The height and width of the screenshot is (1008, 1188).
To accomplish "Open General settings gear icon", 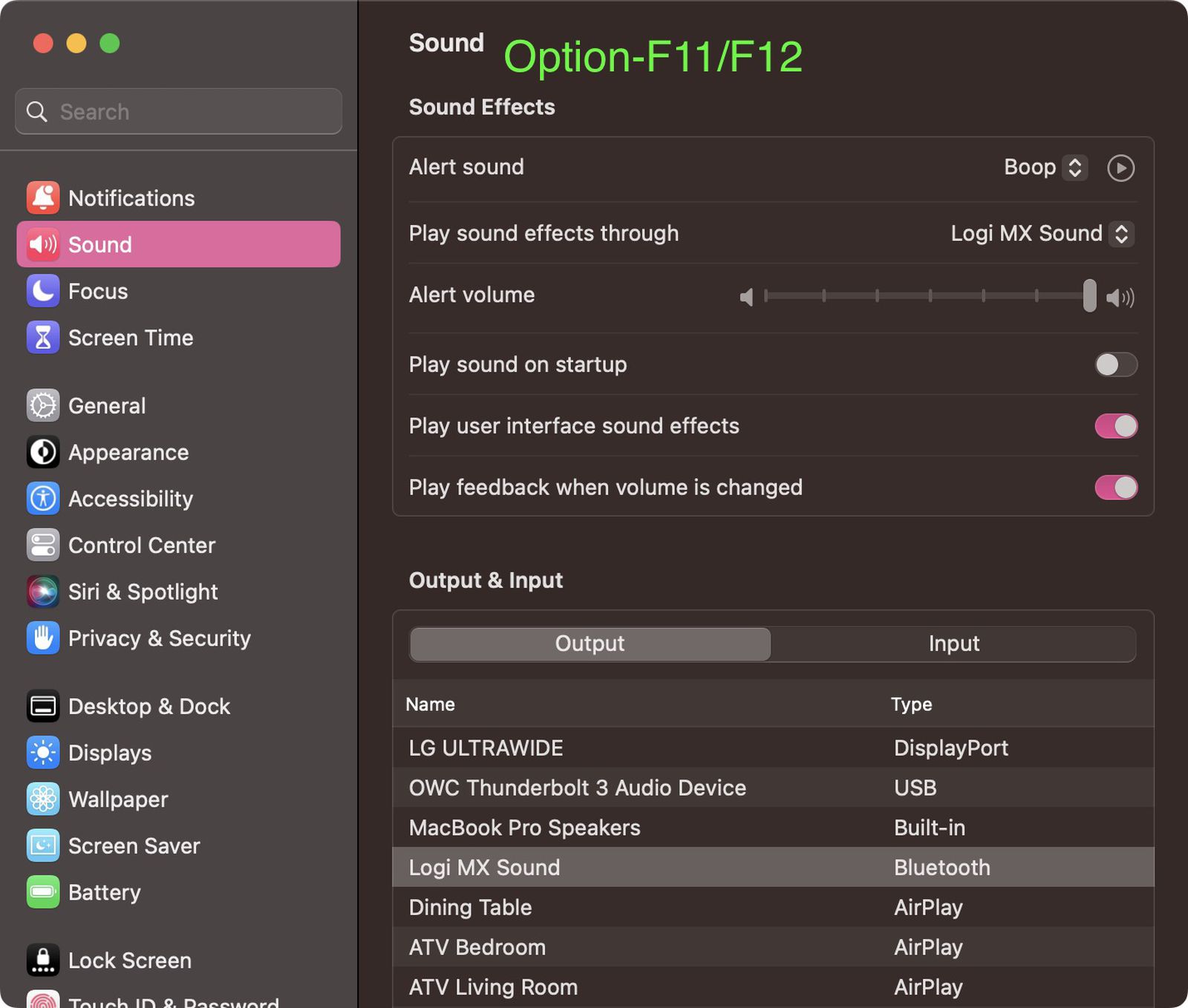I will [x=43, y=406].
